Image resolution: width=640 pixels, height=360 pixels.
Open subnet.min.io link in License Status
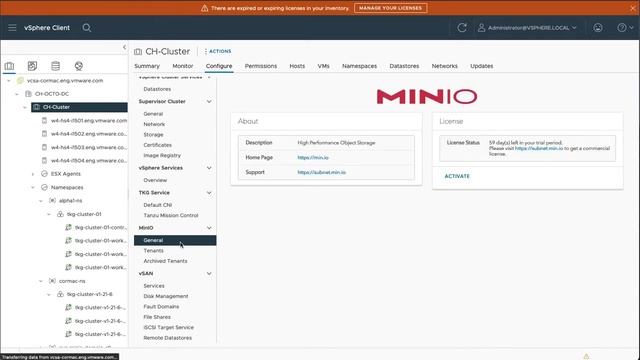(539, 149)
